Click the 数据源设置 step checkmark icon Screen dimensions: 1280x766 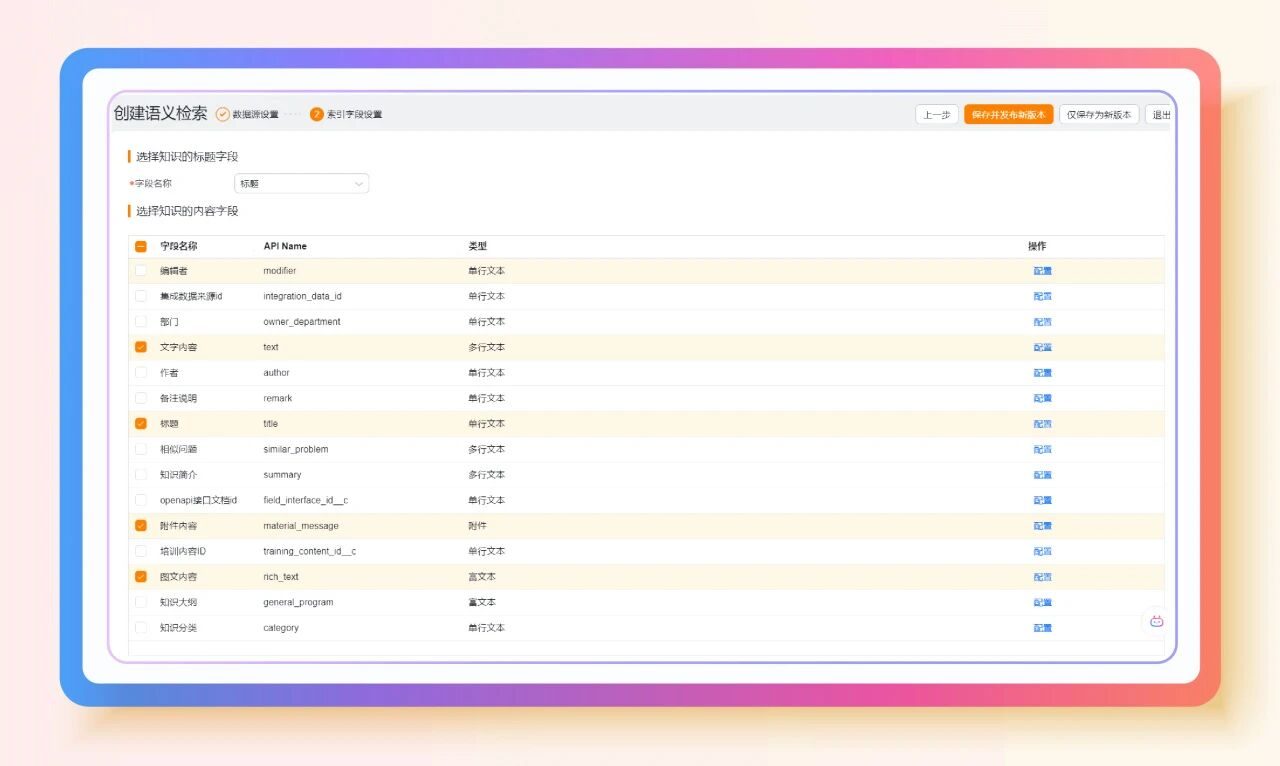click(223, 115)
